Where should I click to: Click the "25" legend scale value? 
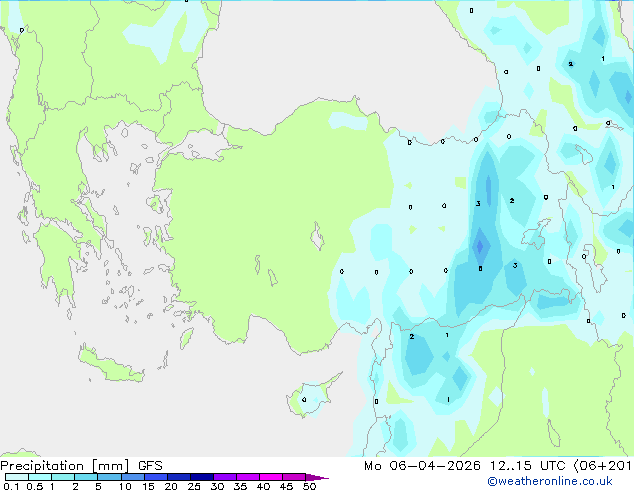coord(194,486)
